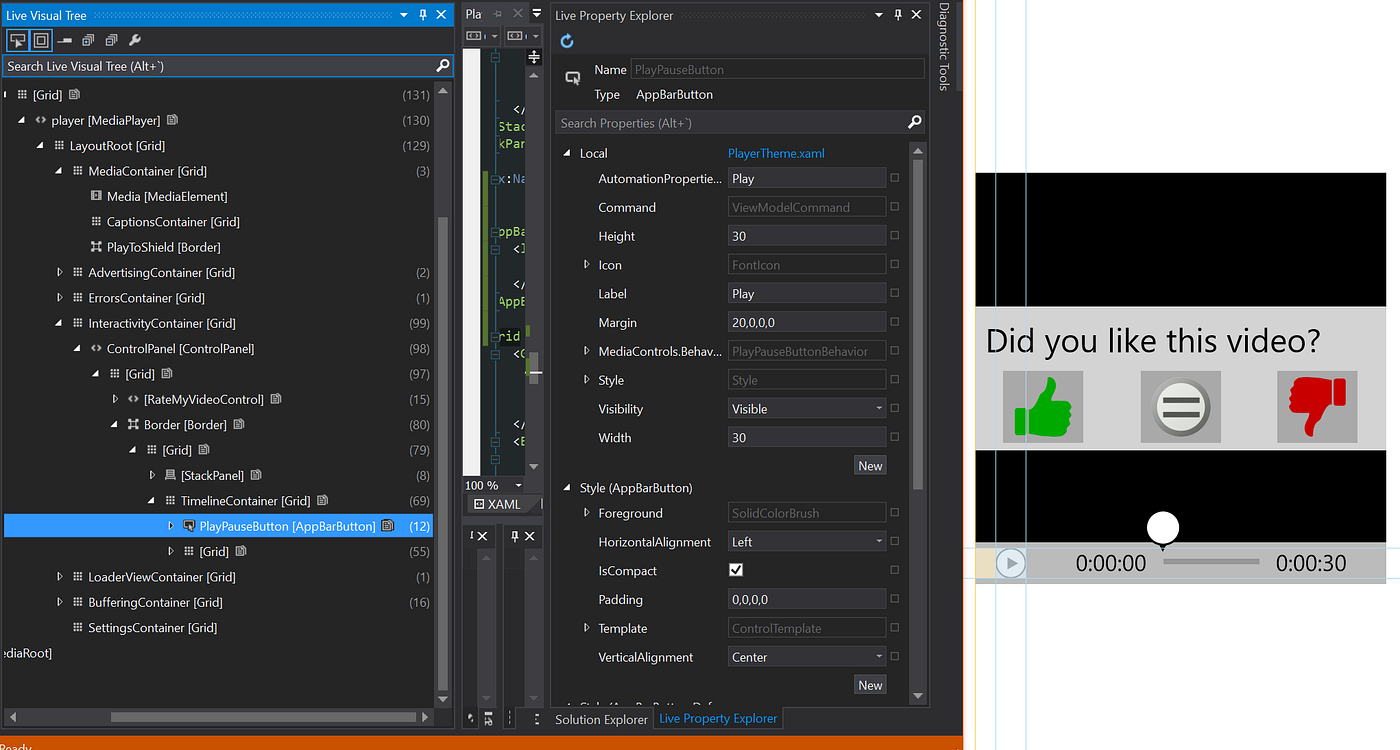Collapse the Local properties section

(x=567, y=153)
